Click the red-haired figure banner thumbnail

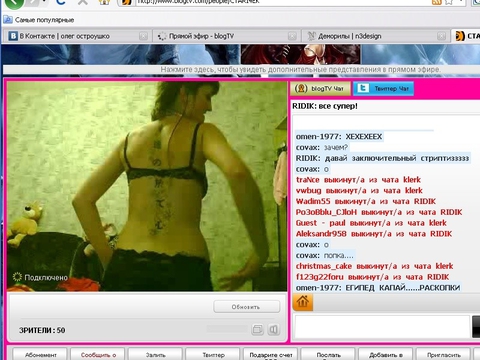pos(301,54)
